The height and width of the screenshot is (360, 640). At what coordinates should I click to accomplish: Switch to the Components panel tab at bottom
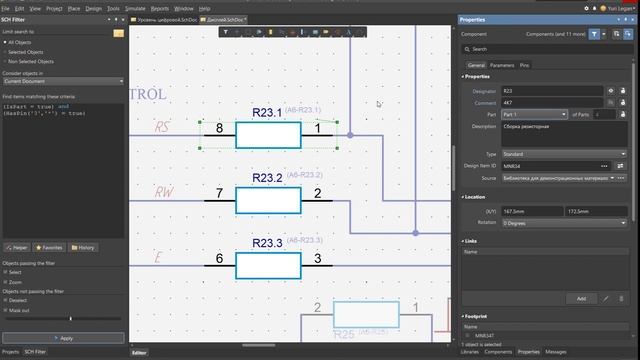498,352
